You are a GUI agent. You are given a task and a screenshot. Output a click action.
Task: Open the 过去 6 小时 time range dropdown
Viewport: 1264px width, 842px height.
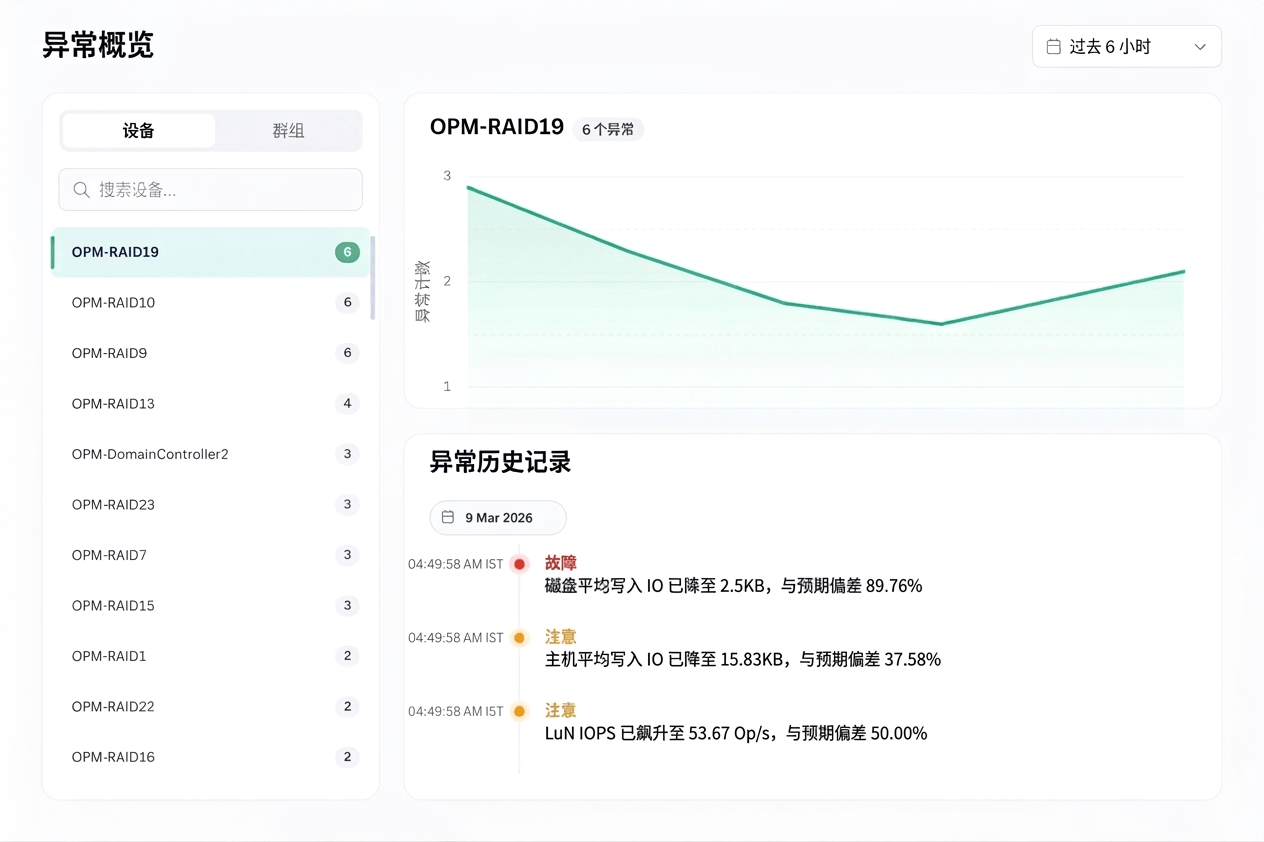[1126, 47]
